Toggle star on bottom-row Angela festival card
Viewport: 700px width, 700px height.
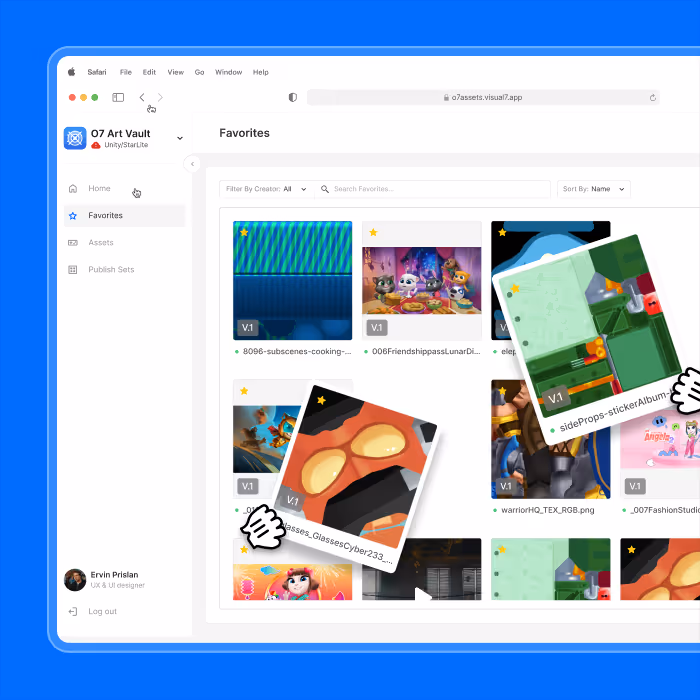click(x=244, y=550)
